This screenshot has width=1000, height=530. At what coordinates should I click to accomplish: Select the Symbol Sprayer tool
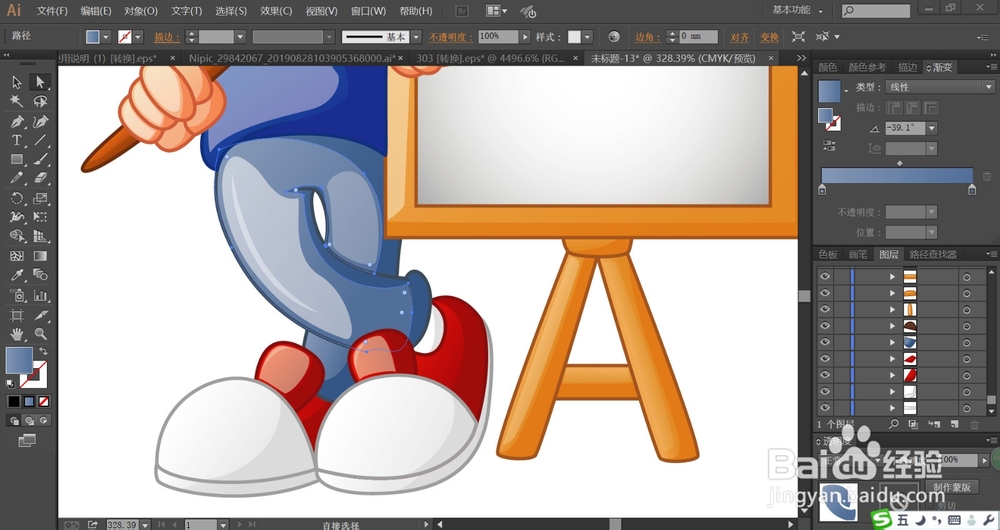(17, 295)
